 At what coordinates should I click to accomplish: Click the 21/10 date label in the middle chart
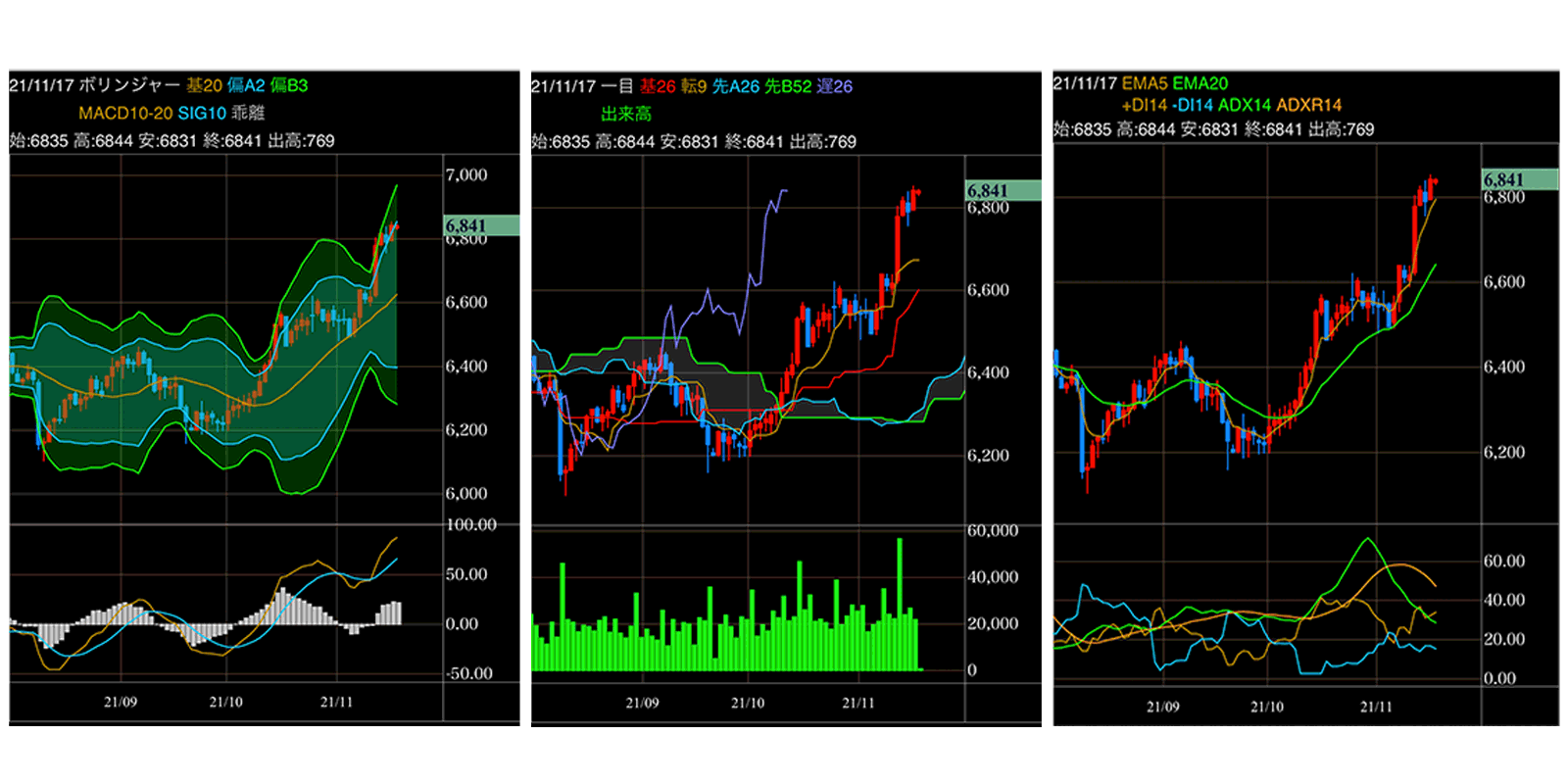pos(748,704)
